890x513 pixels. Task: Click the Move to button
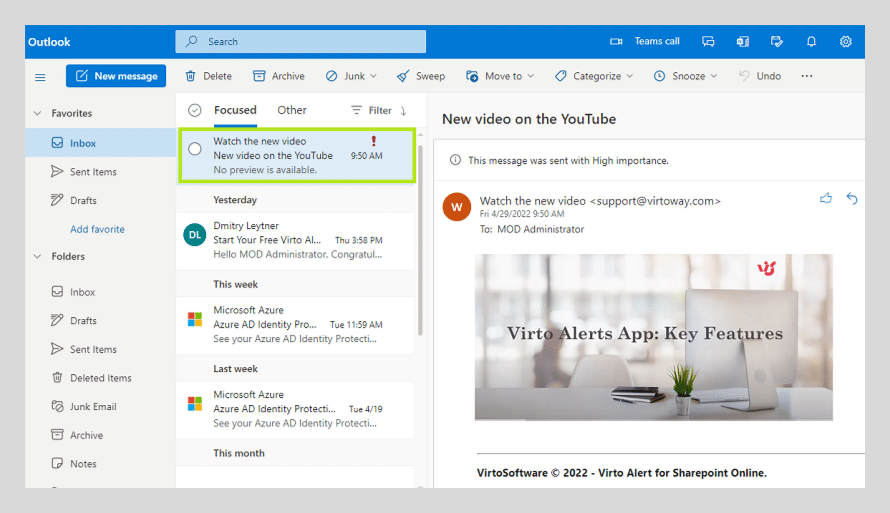(x=494, y=76)
